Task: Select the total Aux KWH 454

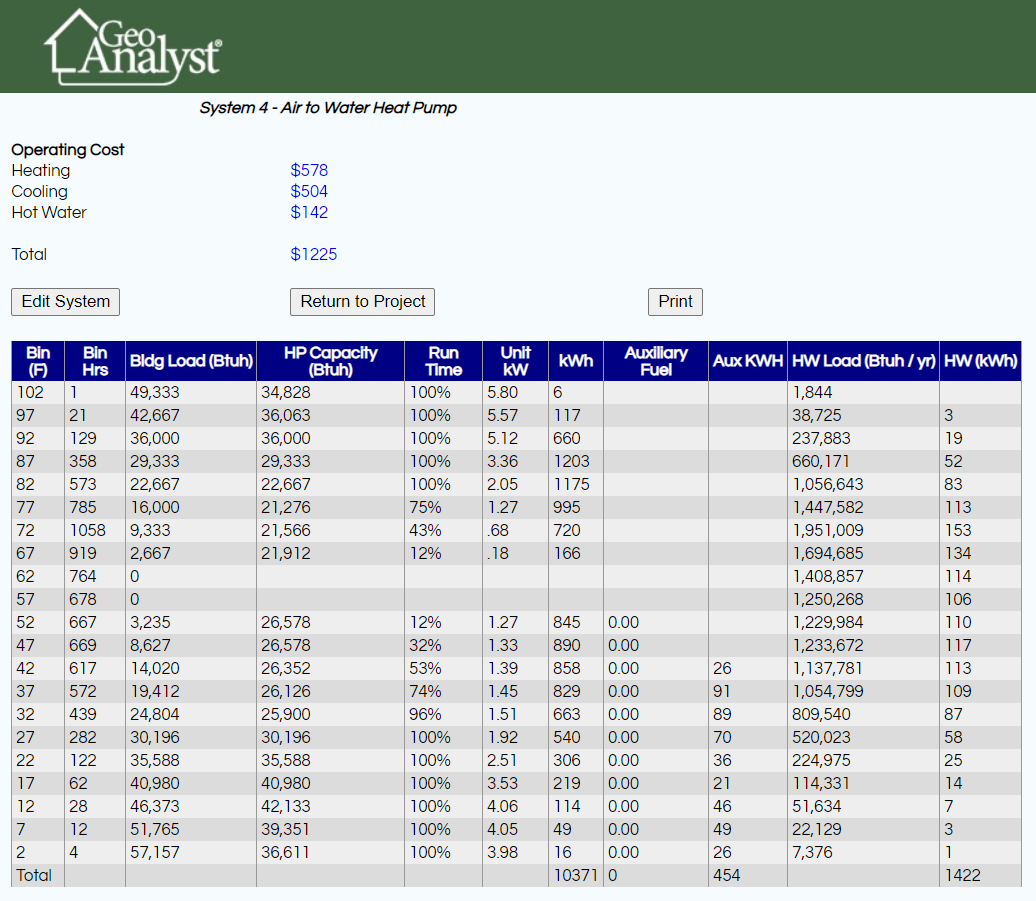Action: pyautogui.click(x=727, y=875)
